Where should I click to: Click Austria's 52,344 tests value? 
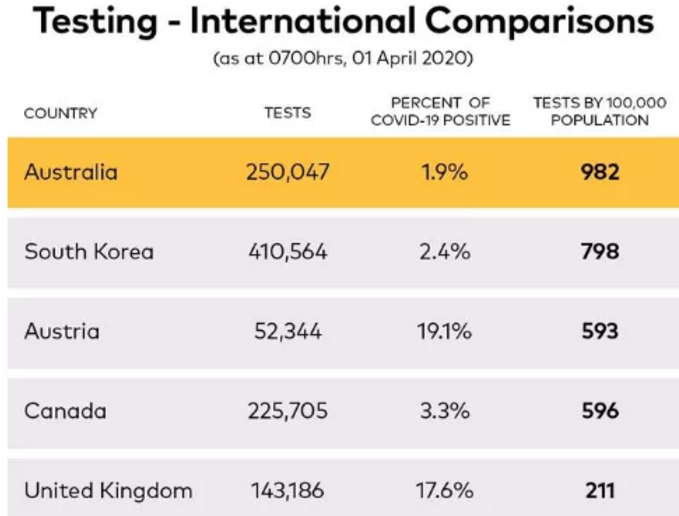[287, 331]
